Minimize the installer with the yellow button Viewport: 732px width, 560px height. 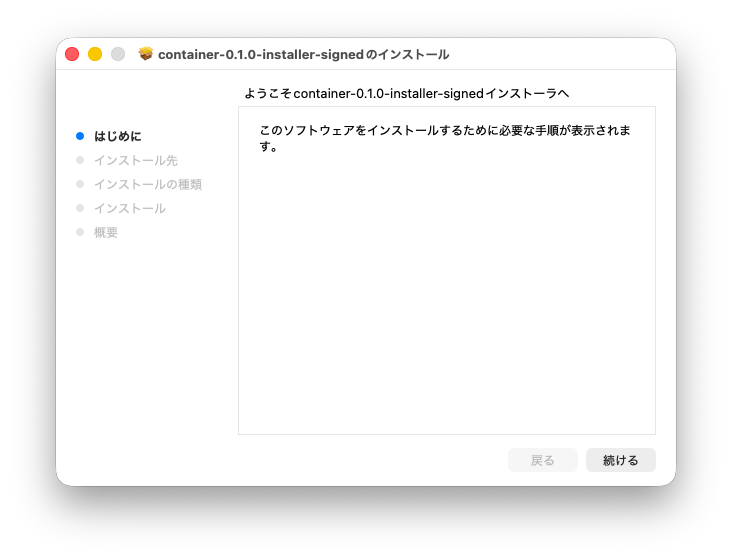[x=95, y=54]
